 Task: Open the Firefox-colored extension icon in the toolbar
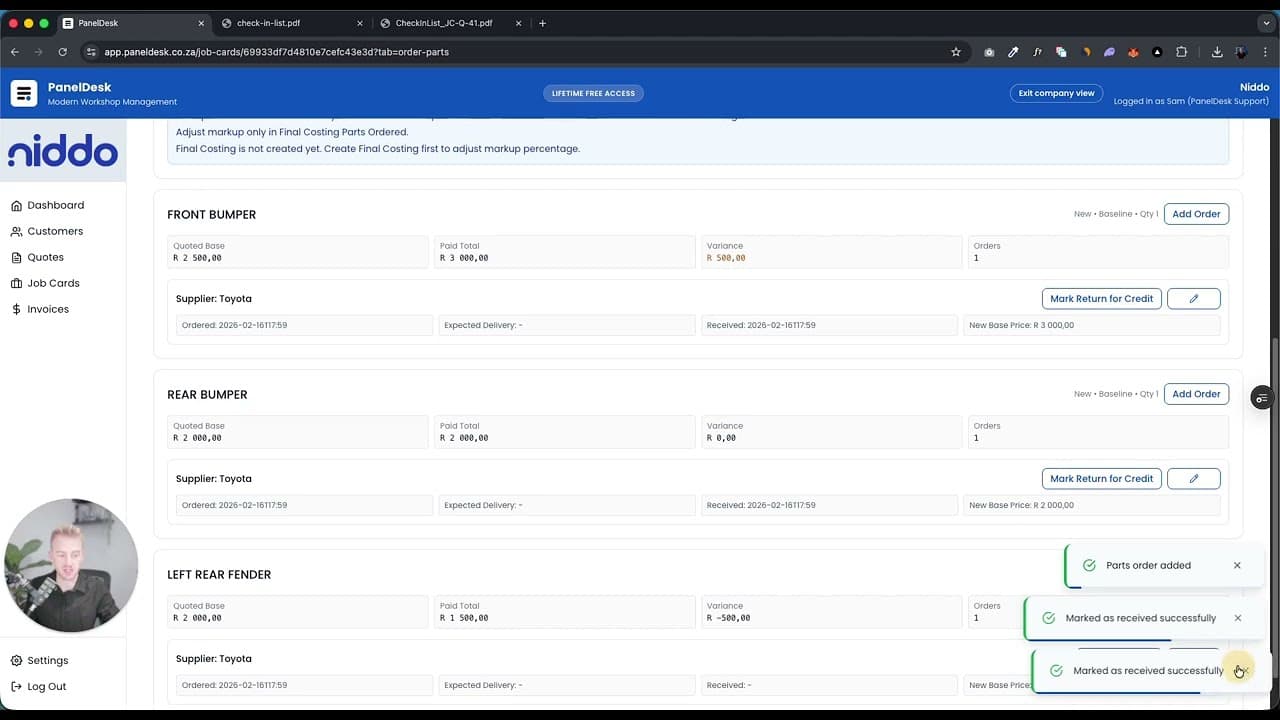tap(1133, 52)
